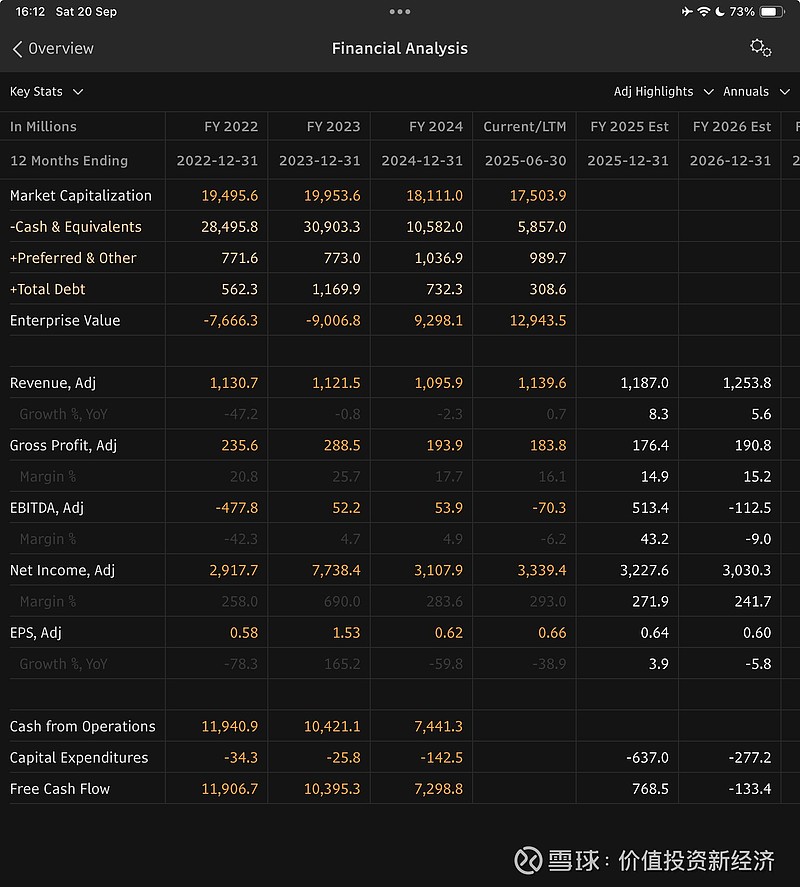Expand the Key Stats dropdown

pos(46,92)
